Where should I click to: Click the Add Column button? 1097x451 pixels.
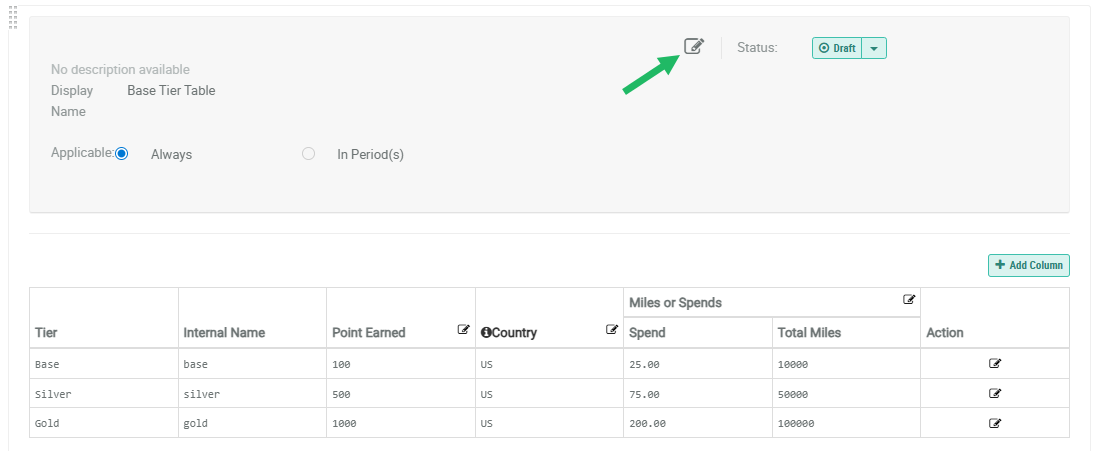(x=1029, y=265)
